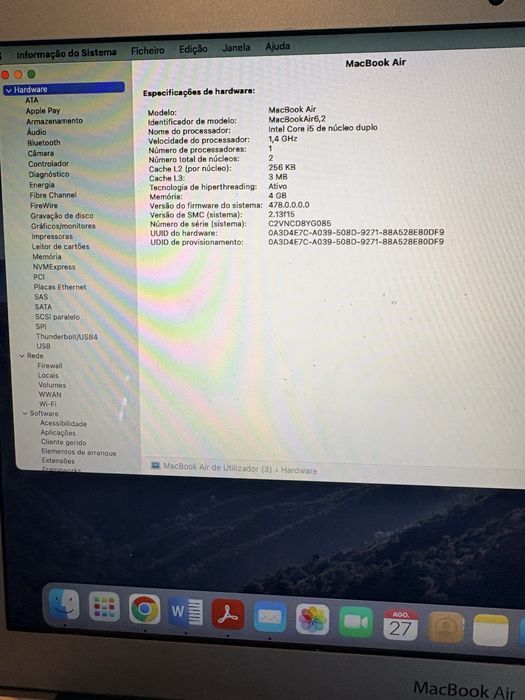Select Thunderbolt/USB4 in the sidebar
Image resolution: width=525 pixels, height=700 pixels.
[67, 337]
